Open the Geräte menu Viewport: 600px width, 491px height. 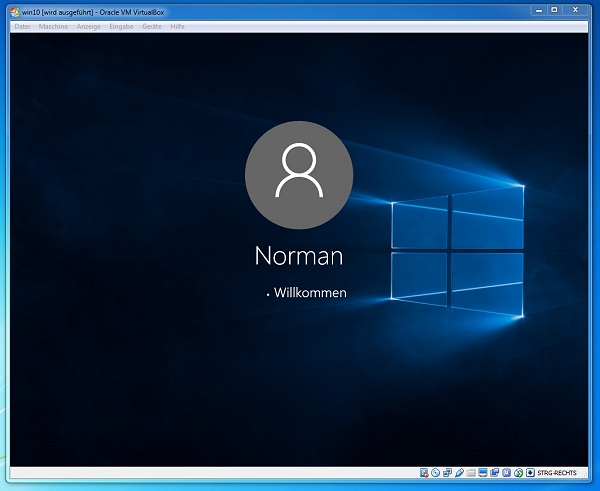click(152, 26)
